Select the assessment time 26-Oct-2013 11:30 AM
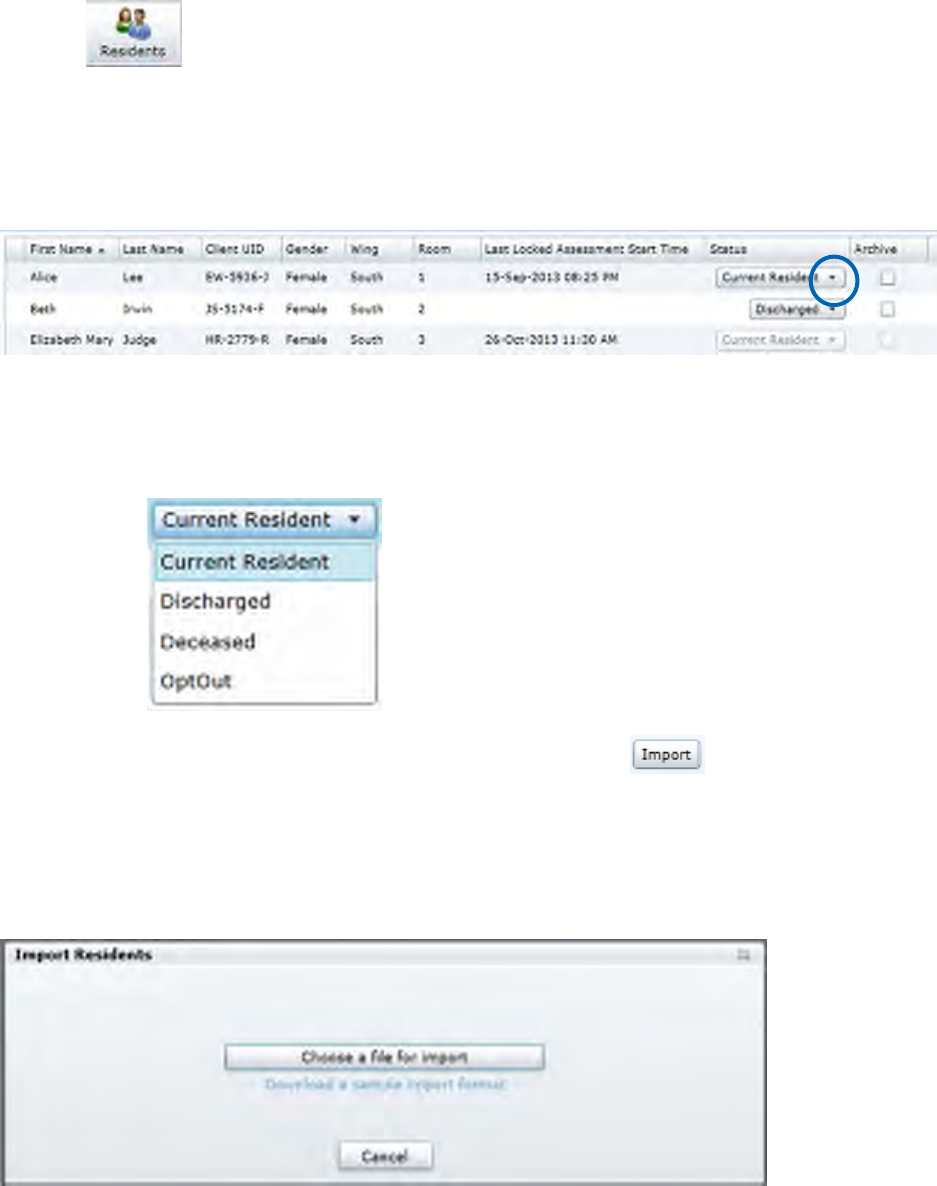 point(551,340)
